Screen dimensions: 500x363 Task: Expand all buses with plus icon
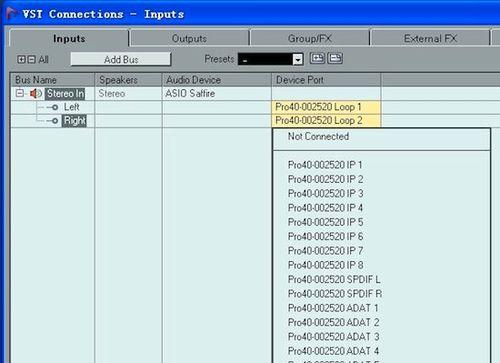[21, 59]
